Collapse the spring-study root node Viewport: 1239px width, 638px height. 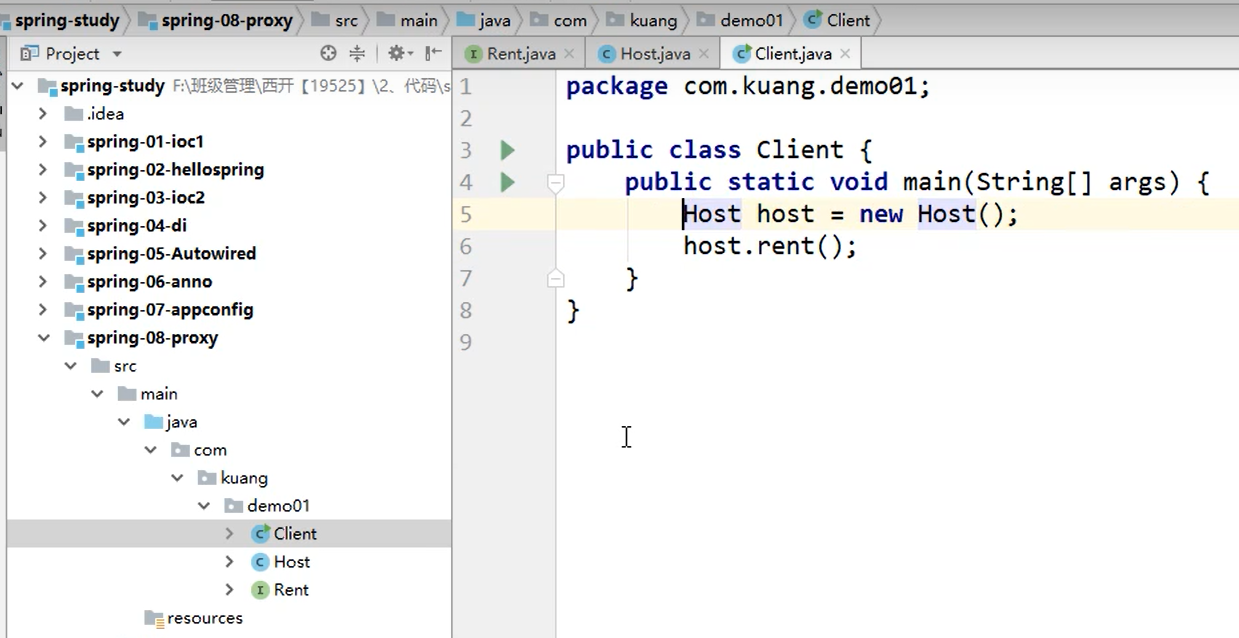click(x=17, y=86)
